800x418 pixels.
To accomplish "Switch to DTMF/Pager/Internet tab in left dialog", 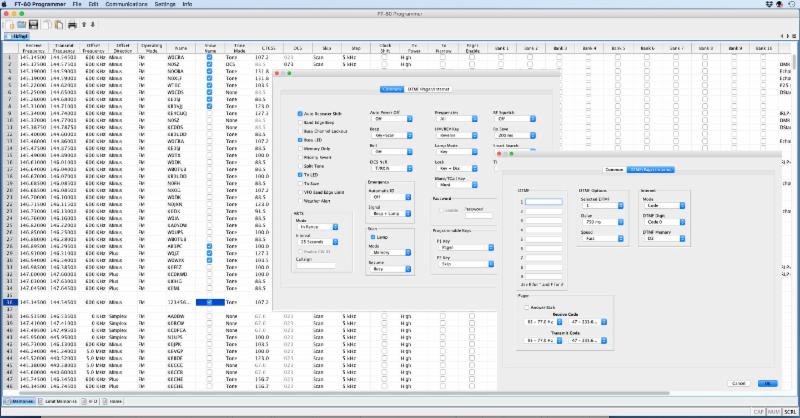I will (428, 89).
